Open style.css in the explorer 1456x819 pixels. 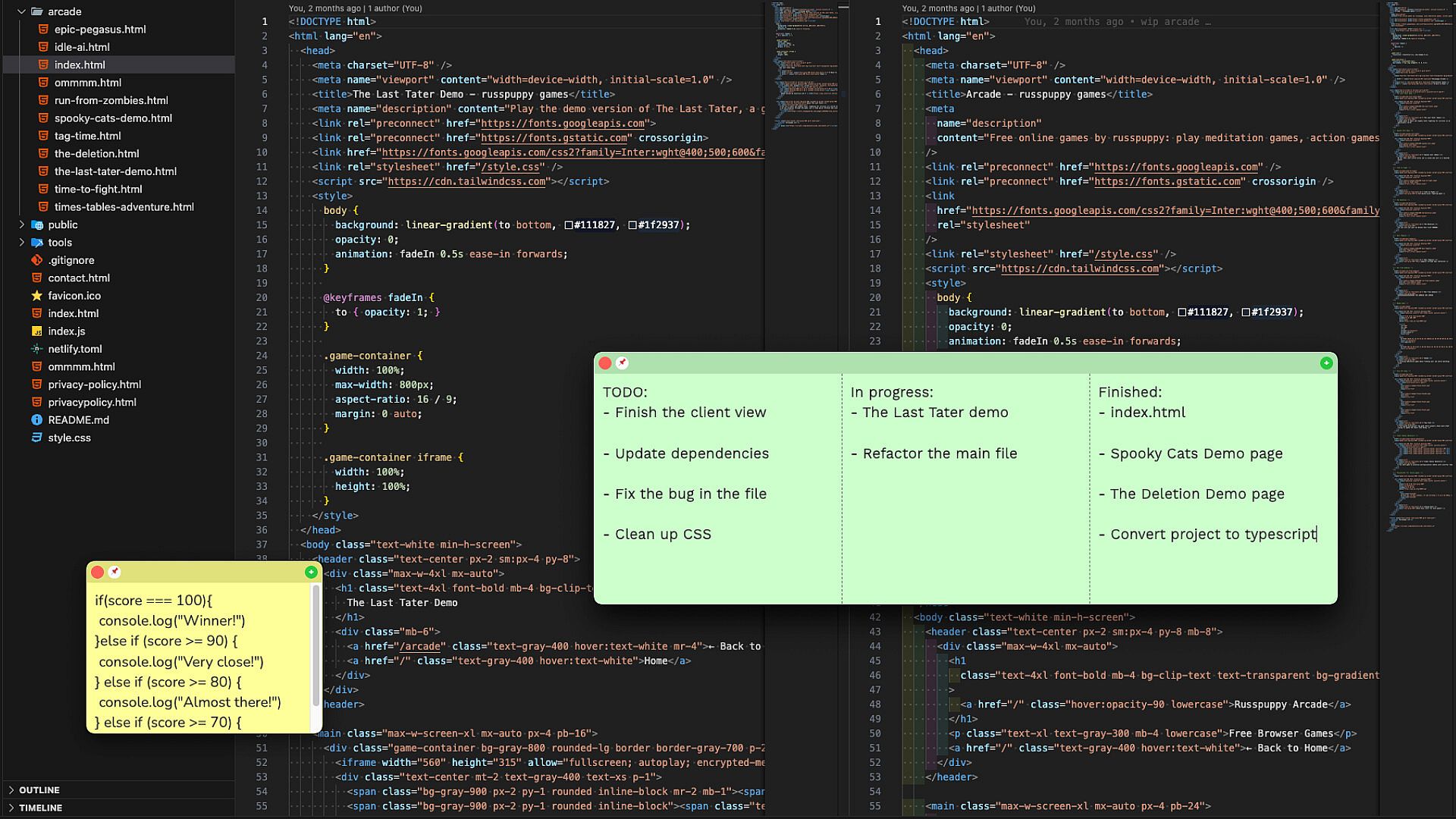pyautogui.click(x=69, y=438)
